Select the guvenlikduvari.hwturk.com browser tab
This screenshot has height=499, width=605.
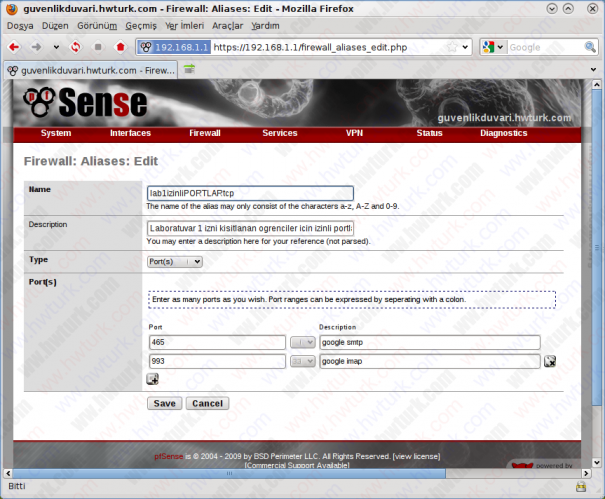tap(91, 70)
